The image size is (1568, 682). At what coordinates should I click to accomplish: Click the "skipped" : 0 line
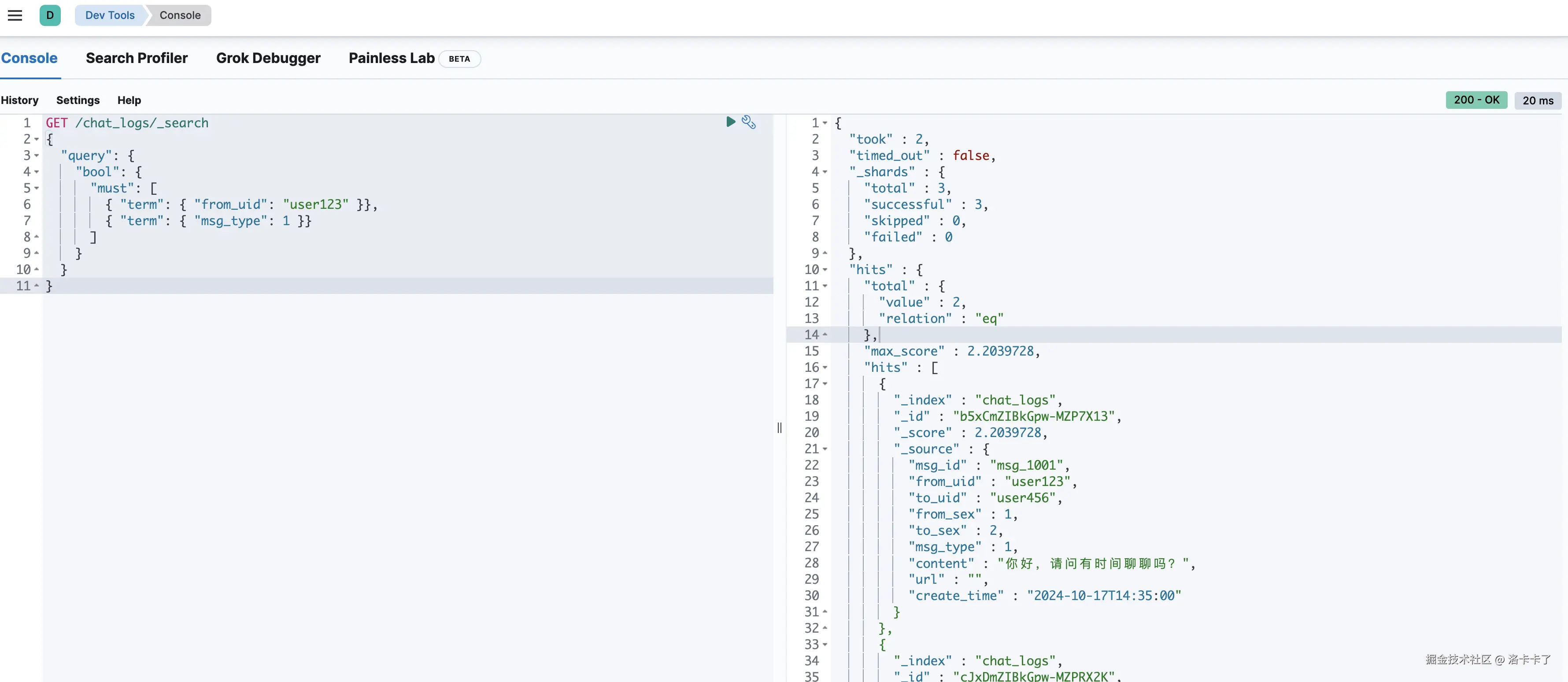tap(915, 221)
